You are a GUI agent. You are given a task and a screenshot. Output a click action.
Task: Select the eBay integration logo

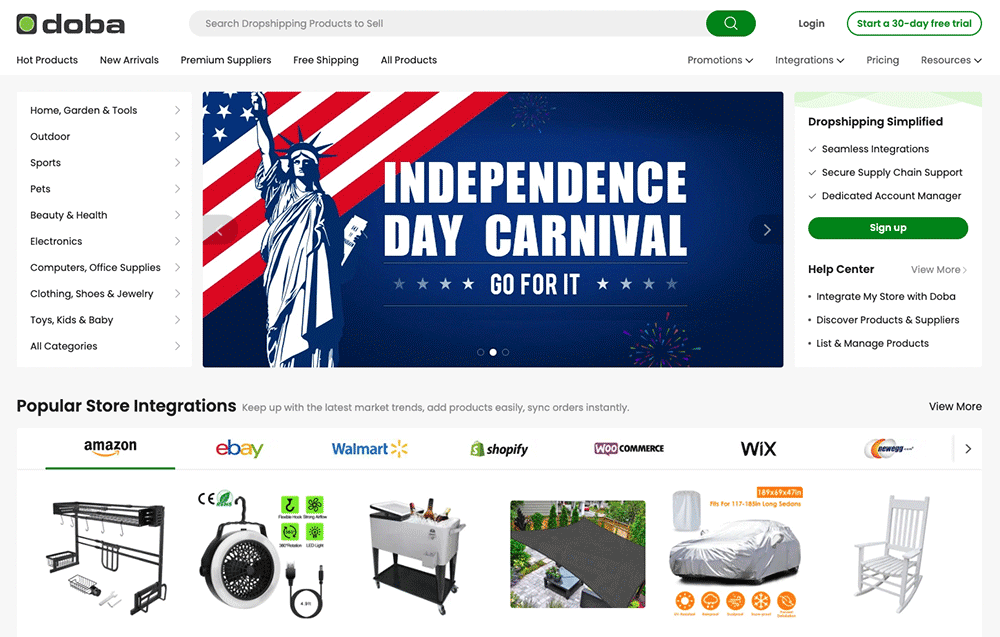tap(239, 449)
